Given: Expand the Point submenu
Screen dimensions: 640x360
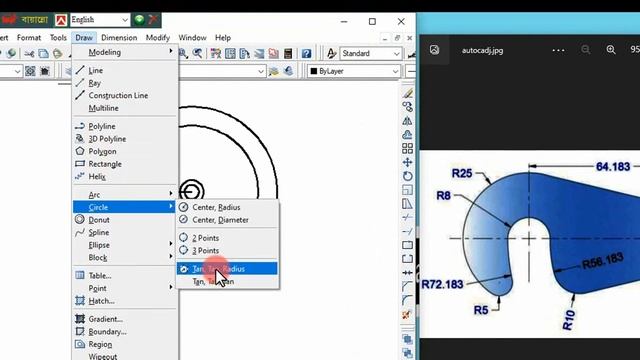Looking at the screenshot, I should 125,288.
